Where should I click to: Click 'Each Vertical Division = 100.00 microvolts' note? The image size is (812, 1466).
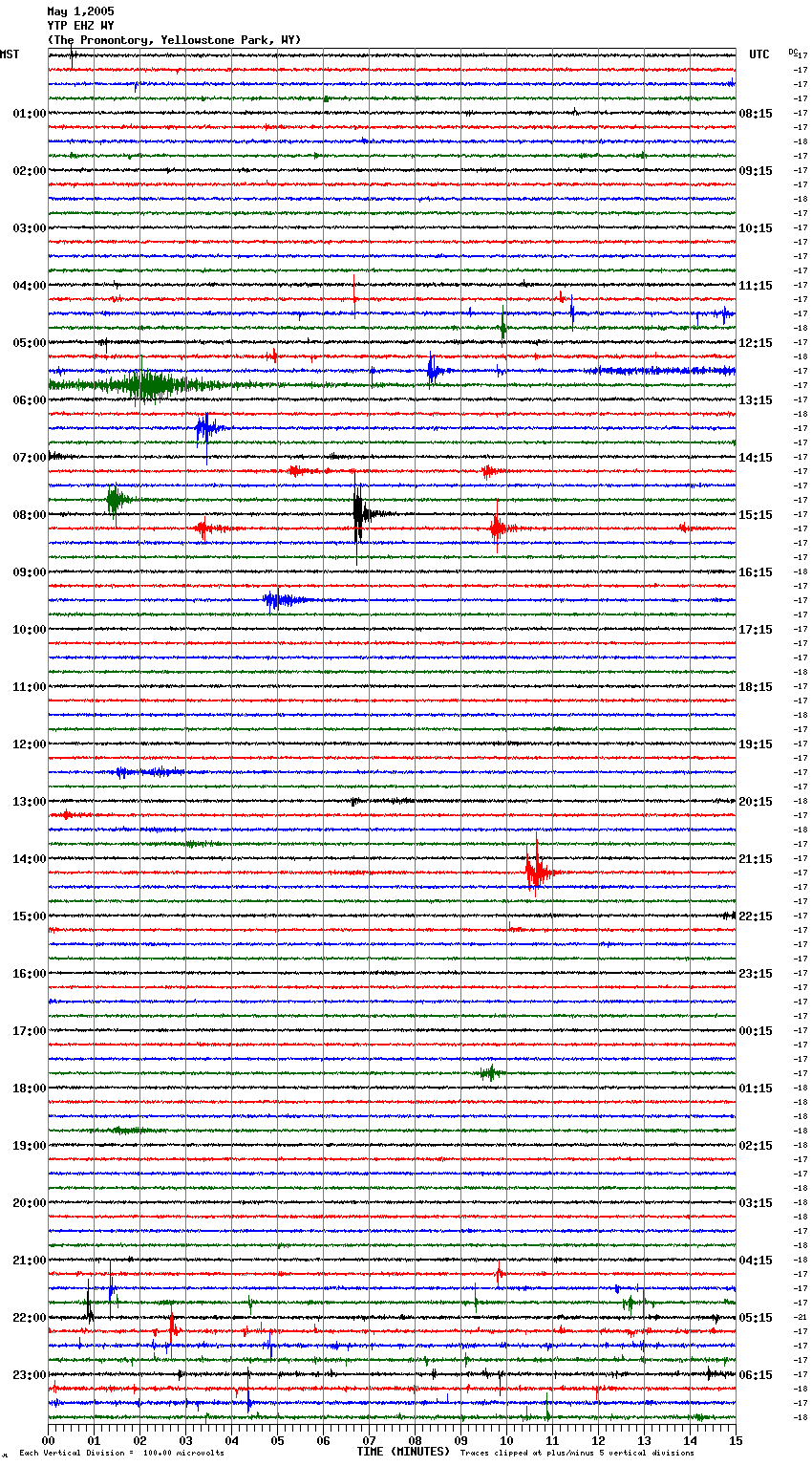tap(121, 1454)
